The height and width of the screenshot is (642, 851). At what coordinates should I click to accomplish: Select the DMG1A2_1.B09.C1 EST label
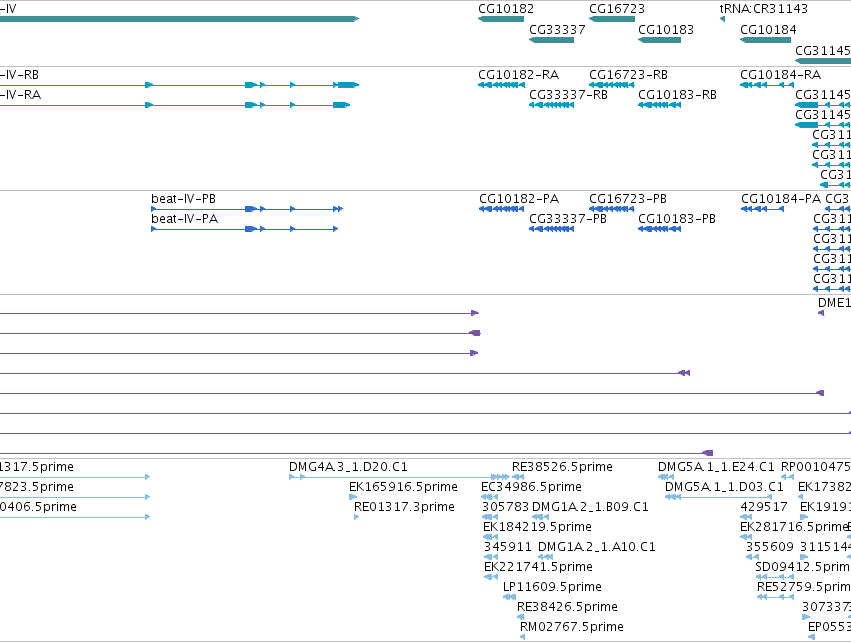[x=590, y=507]
